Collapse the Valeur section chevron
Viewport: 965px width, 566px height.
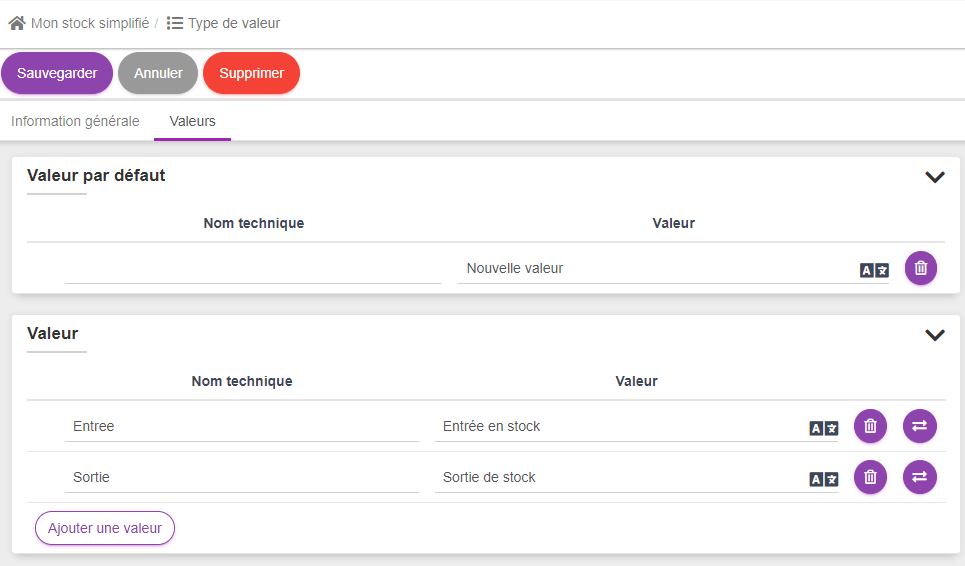tap(935, 335)
